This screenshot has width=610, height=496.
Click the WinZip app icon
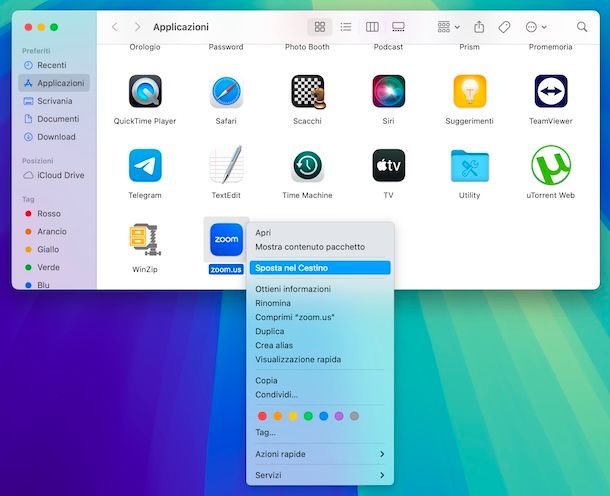pos(145,240)
